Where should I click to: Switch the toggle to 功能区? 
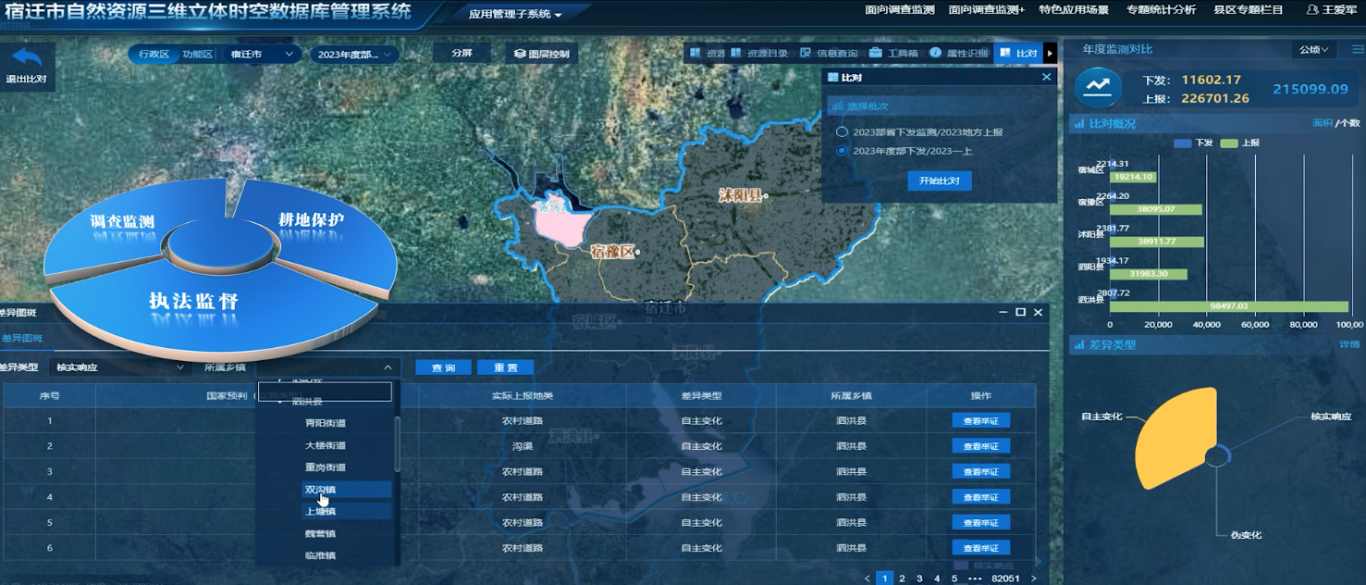pos(197,54)
